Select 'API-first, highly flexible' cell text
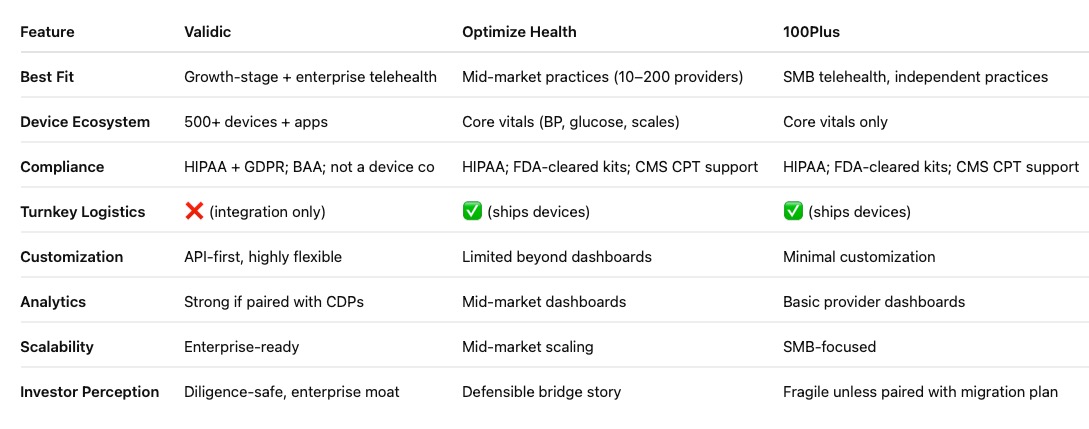Screen dimensions: 1089x429 tap(263, 257)
